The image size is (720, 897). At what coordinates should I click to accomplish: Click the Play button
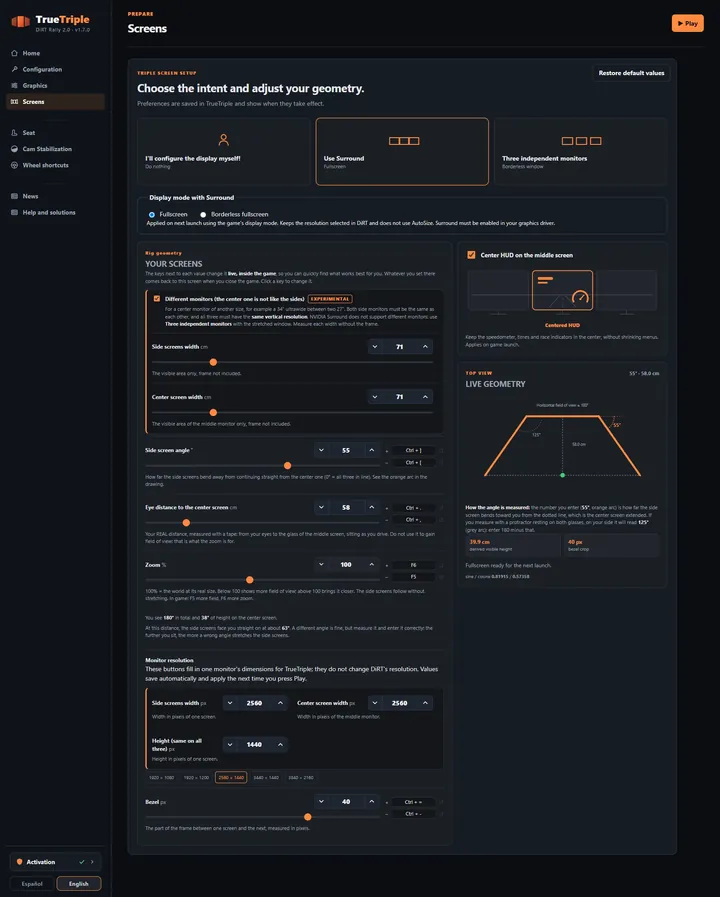click(687, 23)
